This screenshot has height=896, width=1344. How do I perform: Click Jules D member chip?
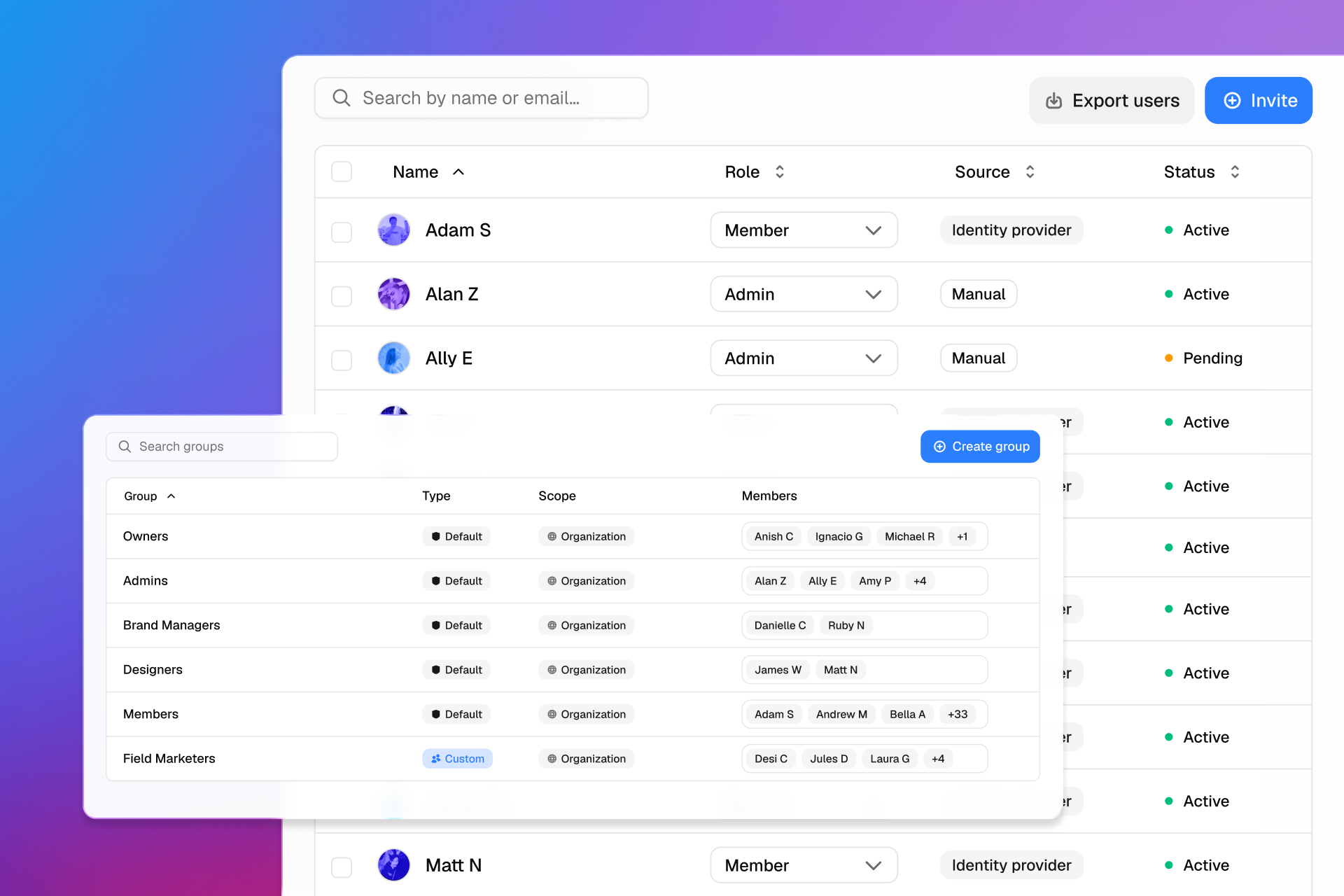829,759
